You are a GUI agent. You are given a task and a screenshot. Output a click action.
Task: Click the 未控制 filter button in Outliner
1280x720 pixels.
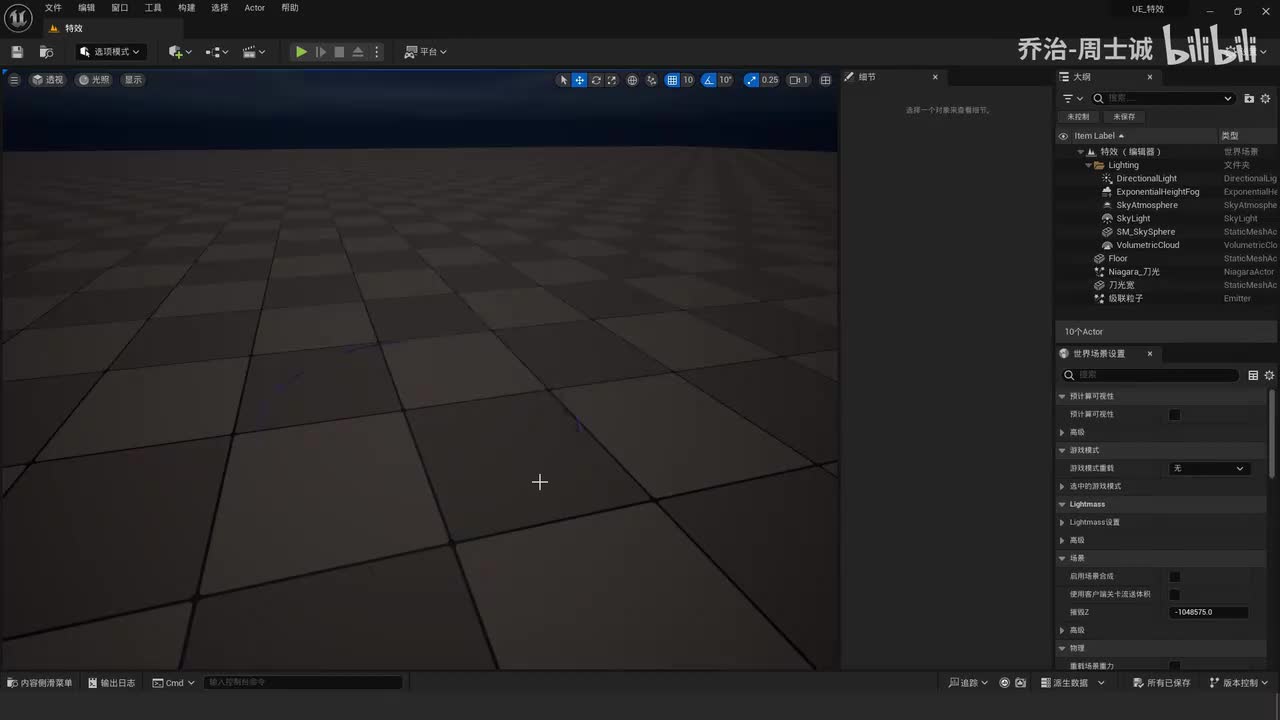click(x=1078, y=117)
